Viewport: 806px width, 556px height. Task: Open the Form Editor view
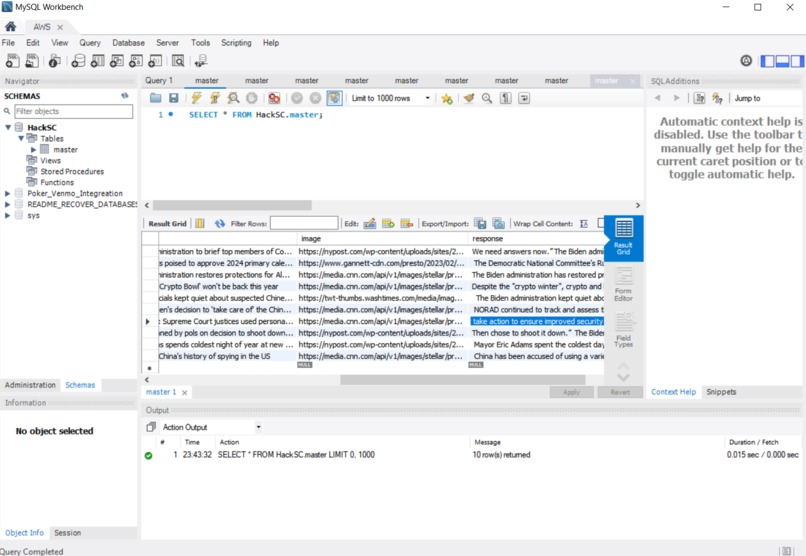(x=624, y=285)
